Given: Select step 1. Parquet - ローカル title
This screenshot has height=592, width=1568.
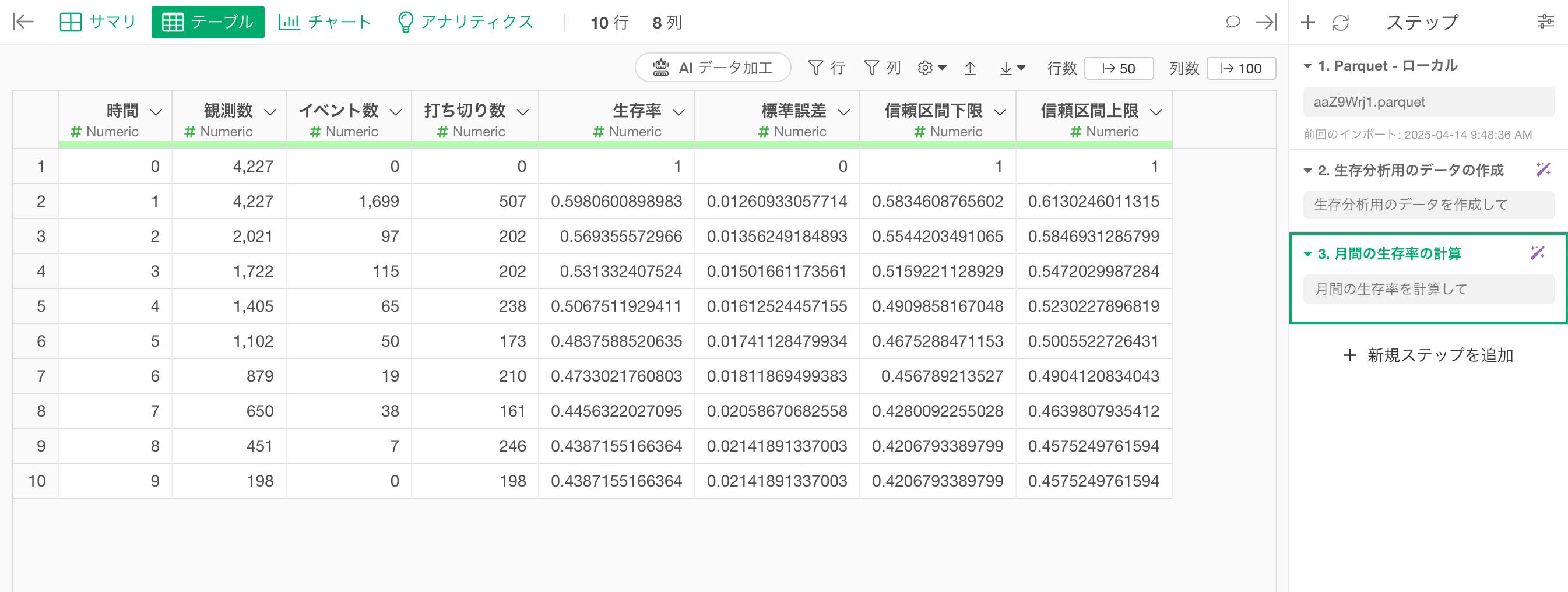Looking at the screenshot, I should tap(1387, 66).
